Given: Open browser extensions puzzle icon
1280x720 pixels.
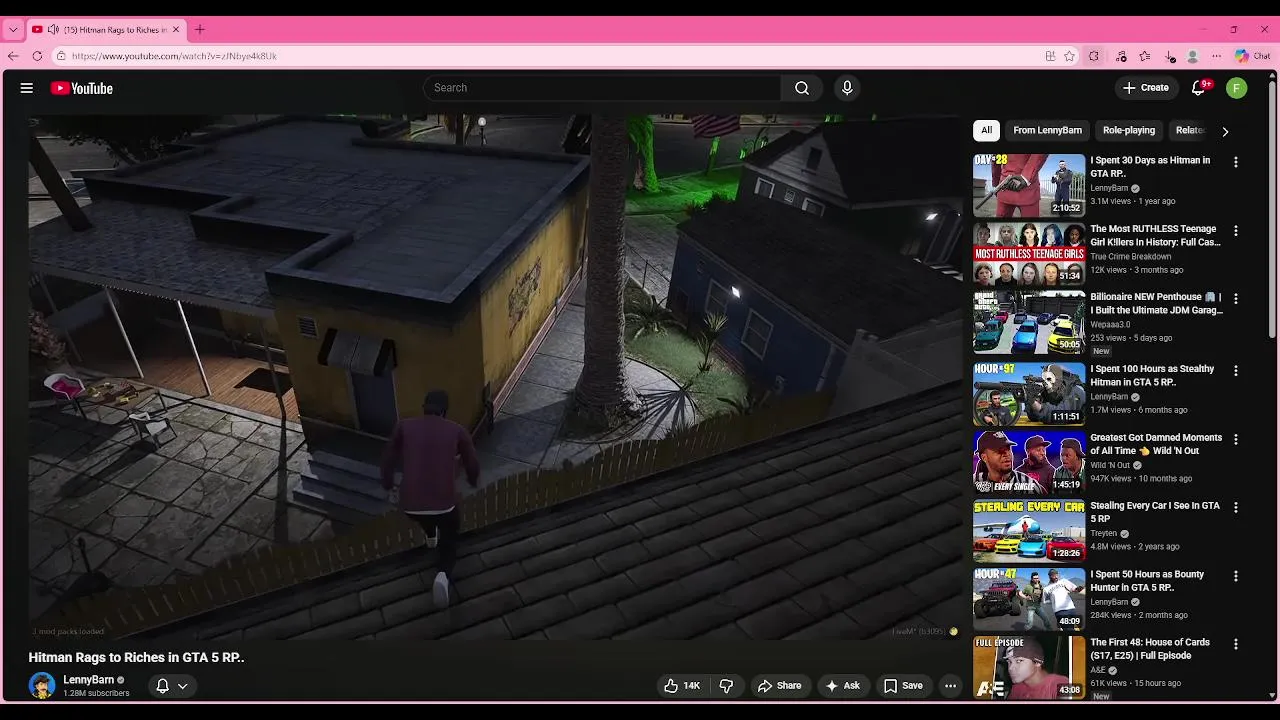Looking at the screenshot, I should tap(1094, 56).
